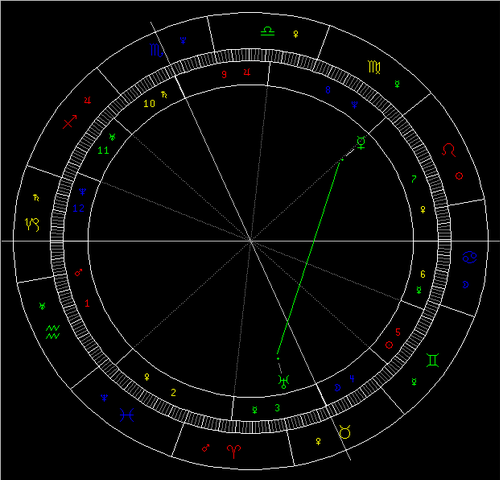Click green Mercury ruler beside house 3
Image resolution: width=500 pixels, height=480 pixels.
point(255,410)
